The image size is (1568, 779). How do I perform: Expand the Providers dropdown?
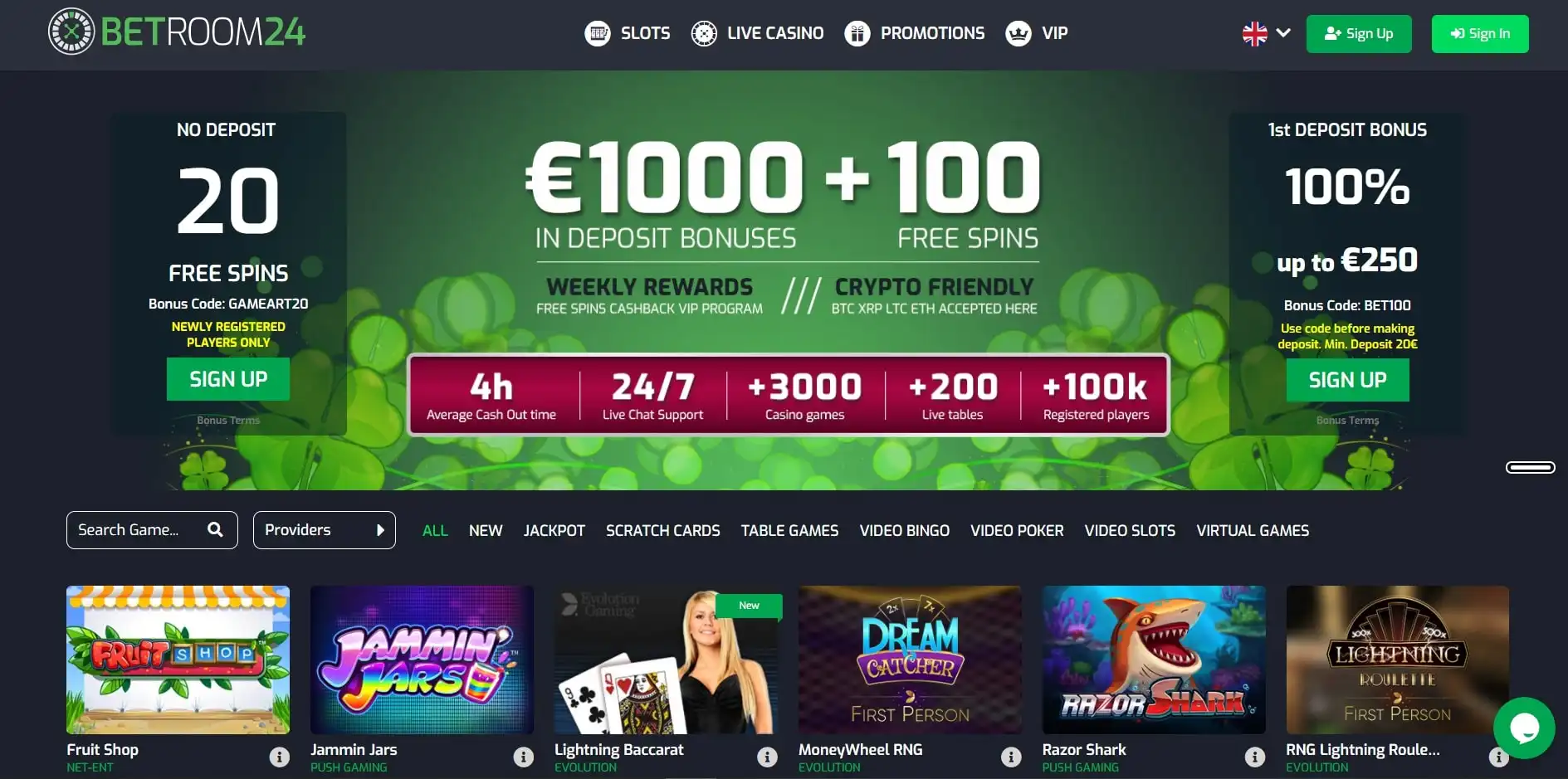324,530
